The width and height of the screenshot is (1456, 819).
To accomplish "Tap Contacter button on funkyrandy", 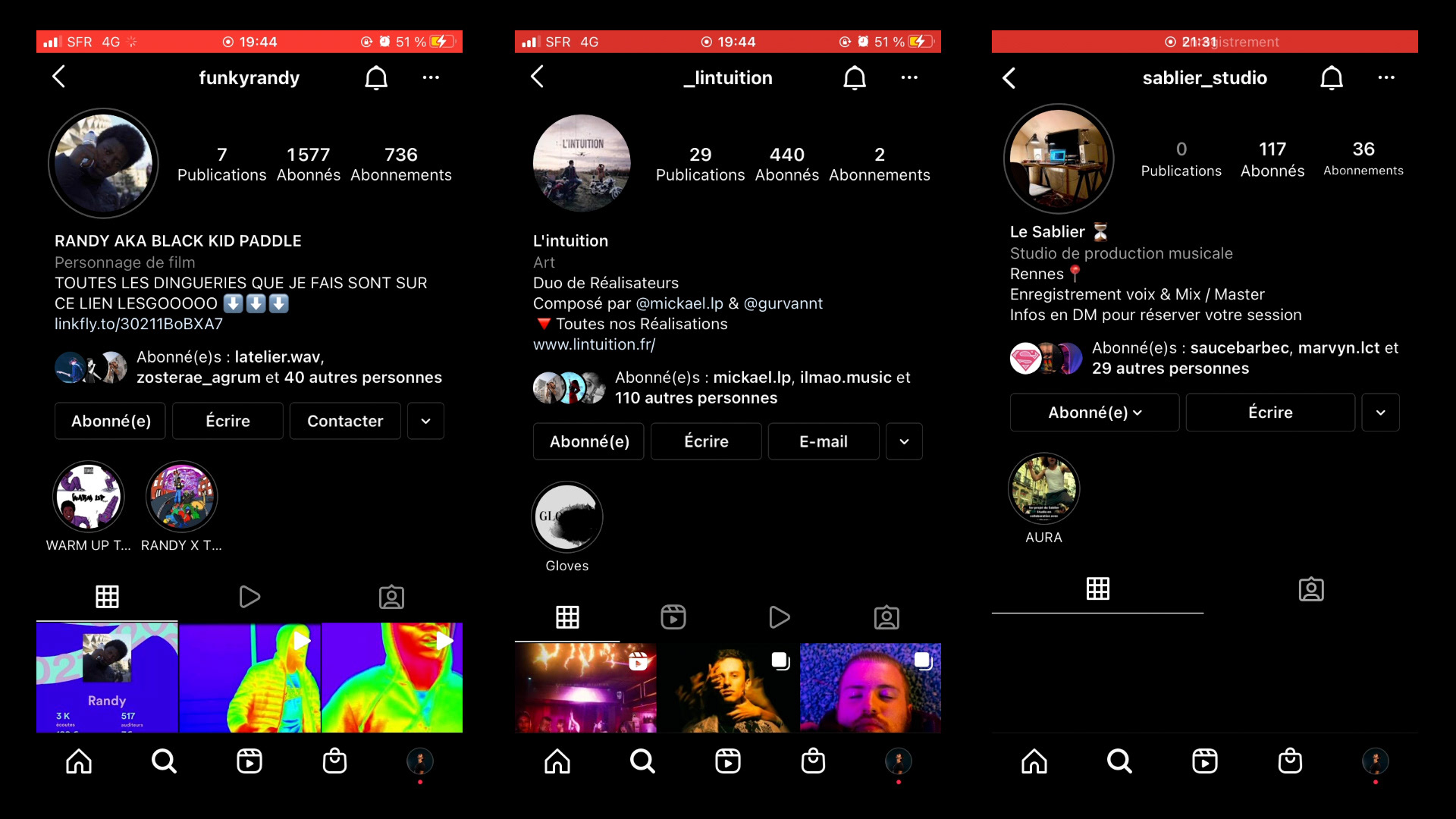I will point(345,421).
